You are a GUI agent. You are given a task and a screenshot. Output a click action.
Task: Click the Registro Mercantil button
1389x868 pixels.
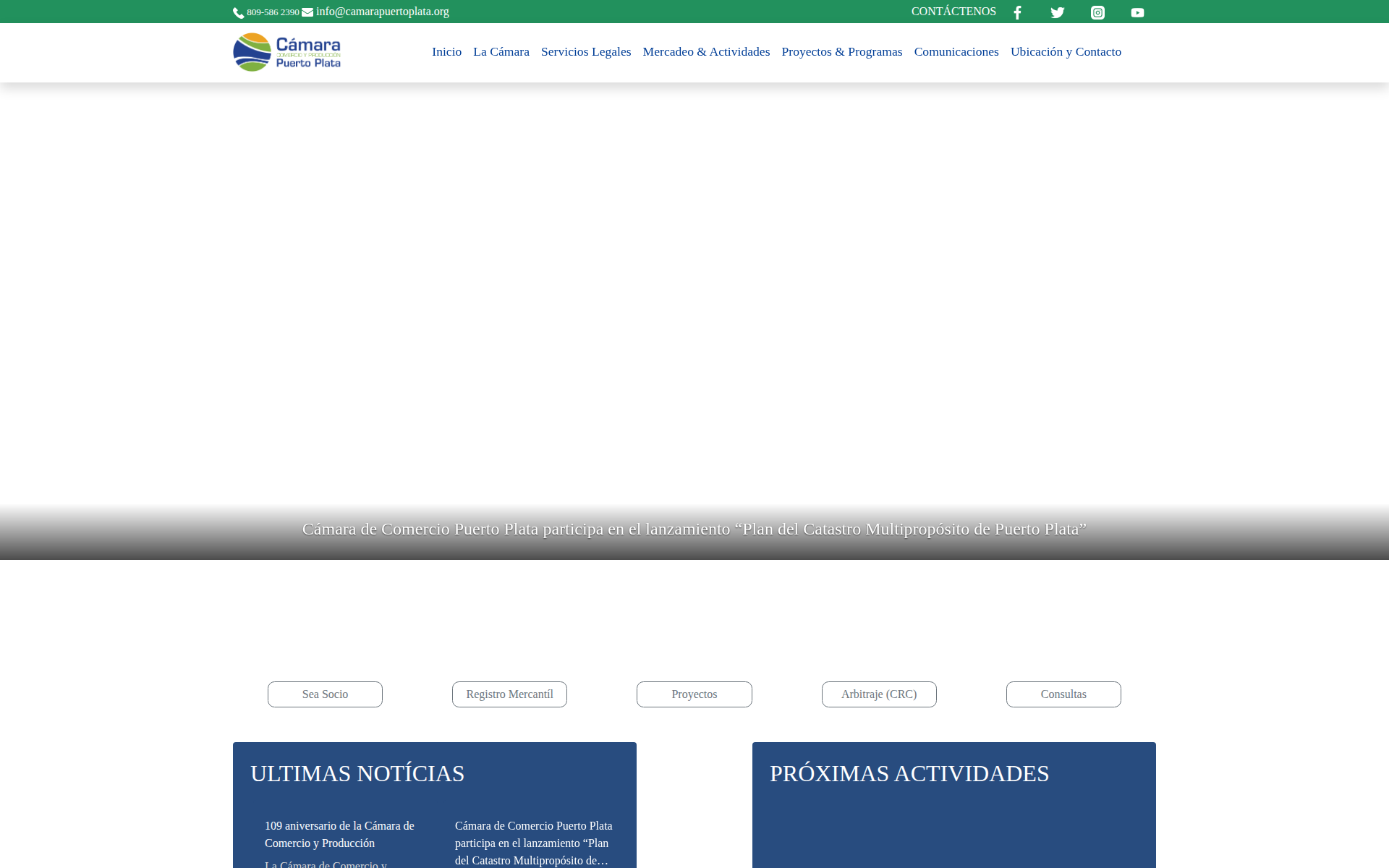point(509,694)
